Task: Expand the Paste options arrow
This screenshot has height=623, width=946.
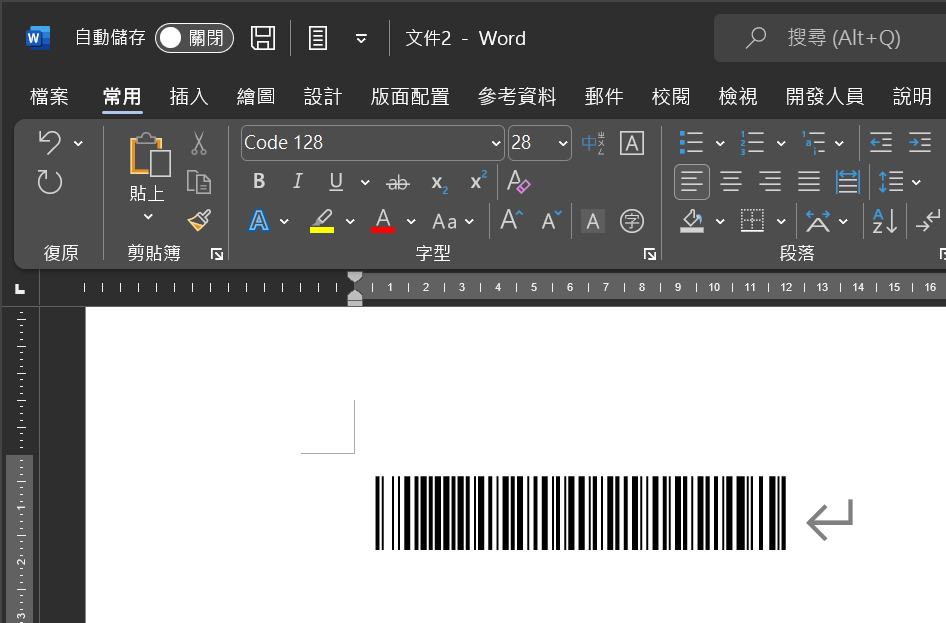Action: [148, 217]
